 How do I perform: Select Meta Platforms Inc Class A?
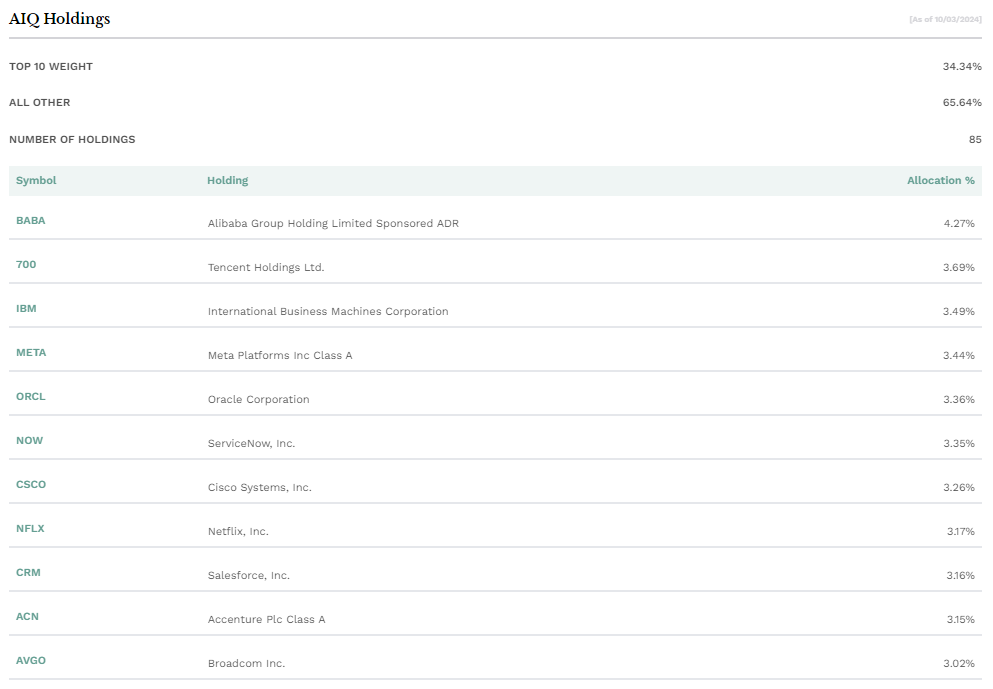pyautogui.click(x=280, y=355)
